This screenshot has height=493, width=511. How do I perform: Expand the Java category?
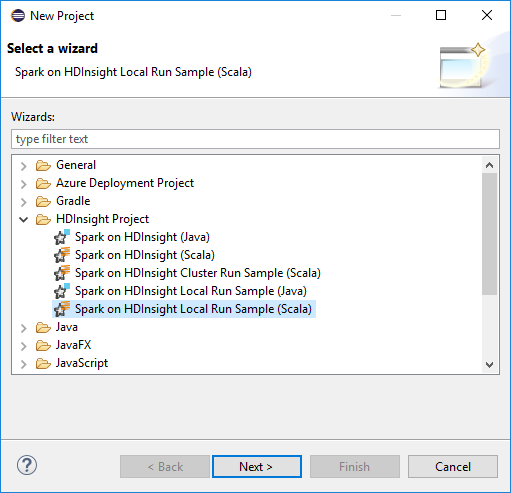(23, 328)
